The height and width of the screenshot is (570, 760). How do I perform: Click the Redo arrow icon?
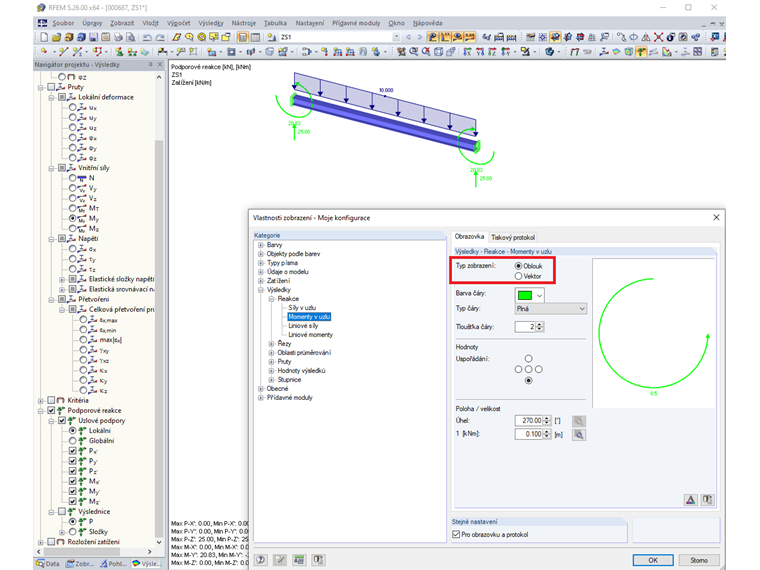click(x=160, y=37)
